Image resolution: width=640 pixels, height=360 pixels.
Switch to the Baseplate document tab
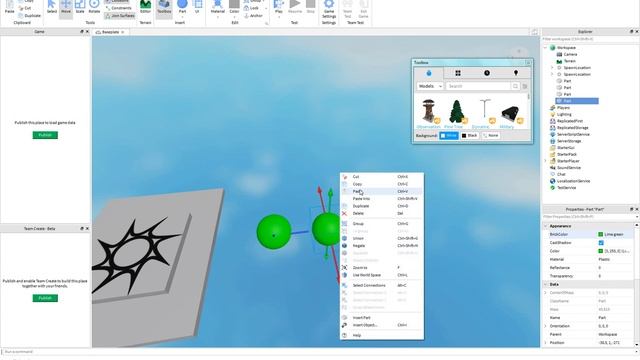pos(110,32)
